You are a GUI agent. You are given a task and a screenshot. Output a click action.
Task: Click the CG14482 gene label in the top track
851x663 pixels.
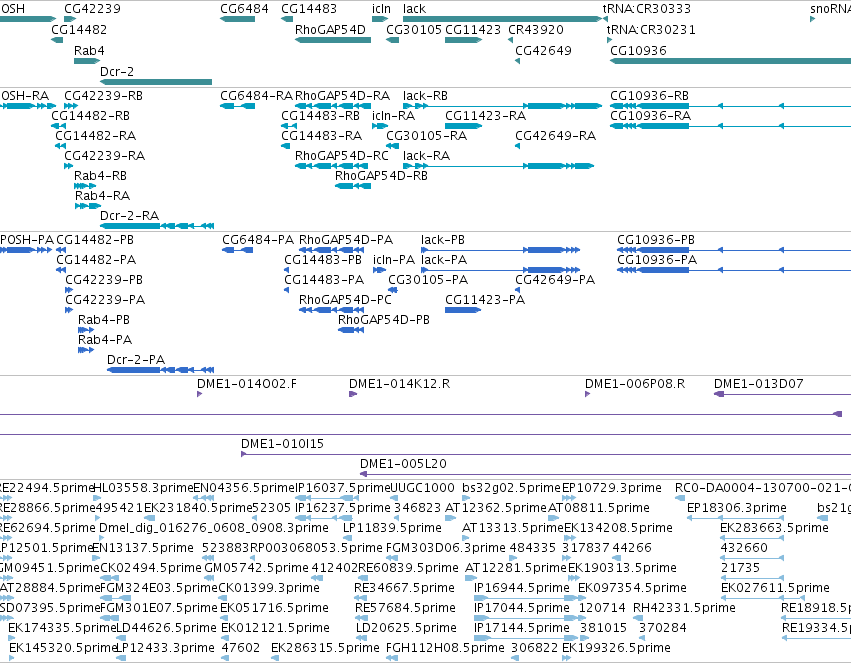[x=79, y=29]
